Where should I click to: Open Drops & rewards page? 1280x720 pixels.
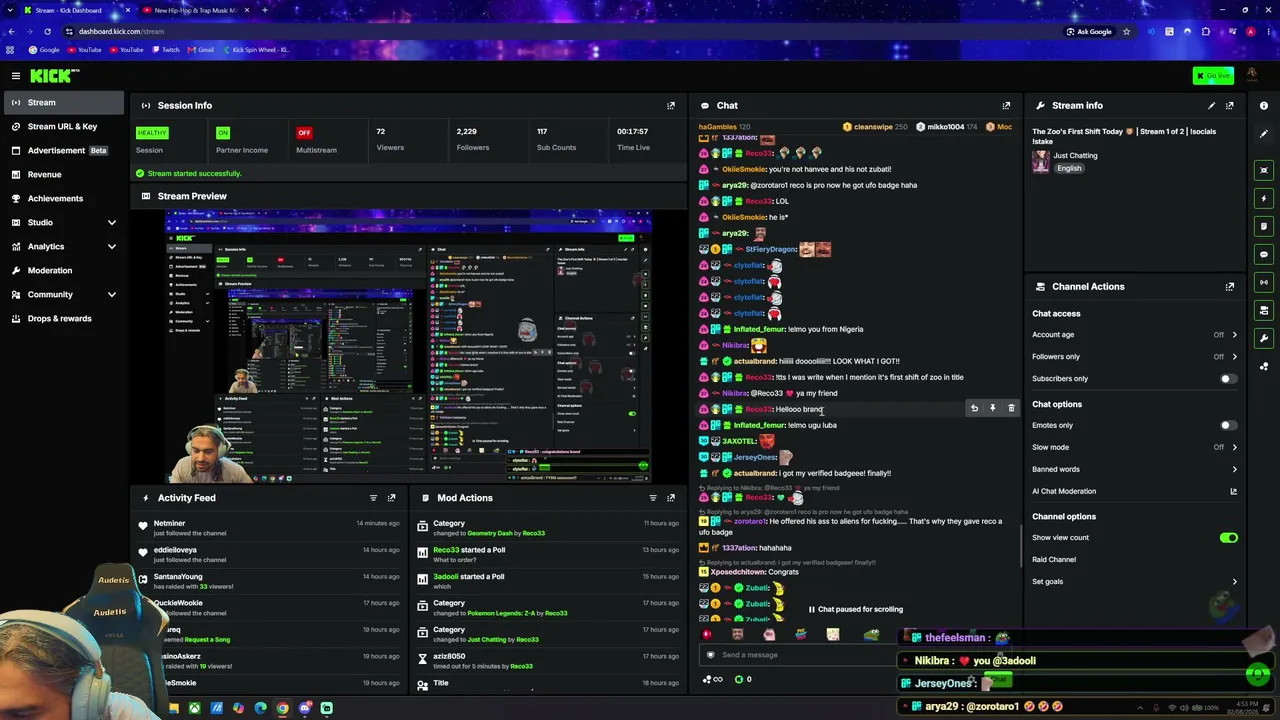coord(64,318)
